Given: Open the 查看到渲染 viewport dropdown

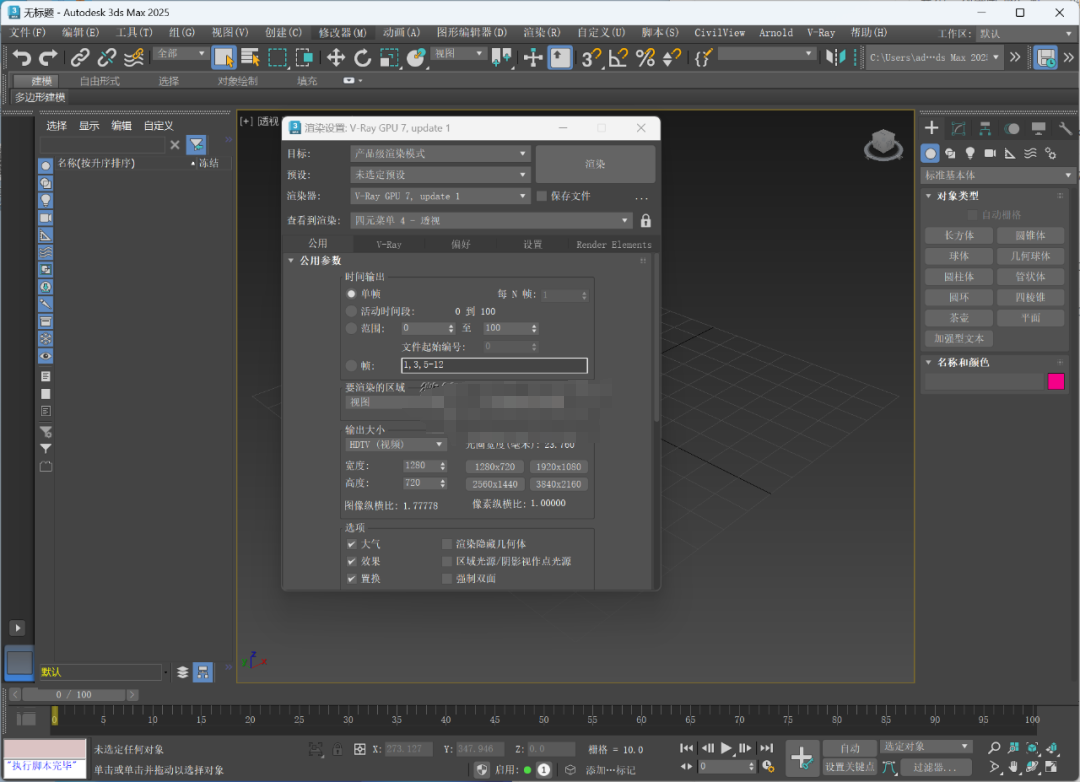Looking at the screenshot, I should tap(491, 220).
